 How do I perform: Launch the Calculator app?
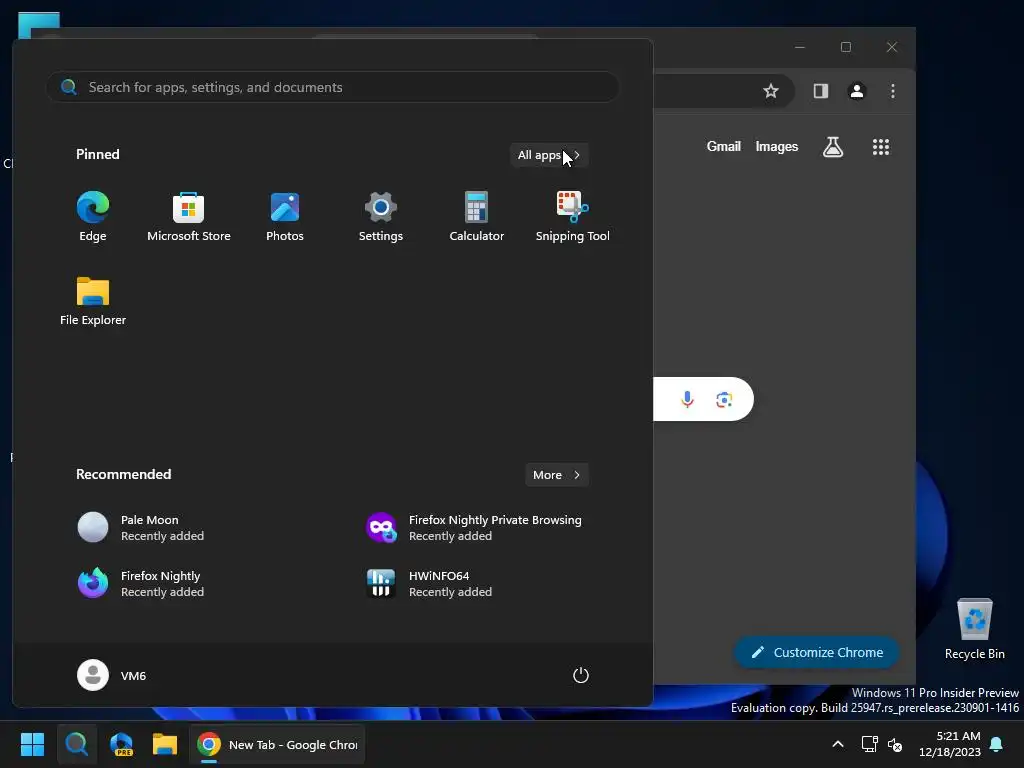pos(477,217)
